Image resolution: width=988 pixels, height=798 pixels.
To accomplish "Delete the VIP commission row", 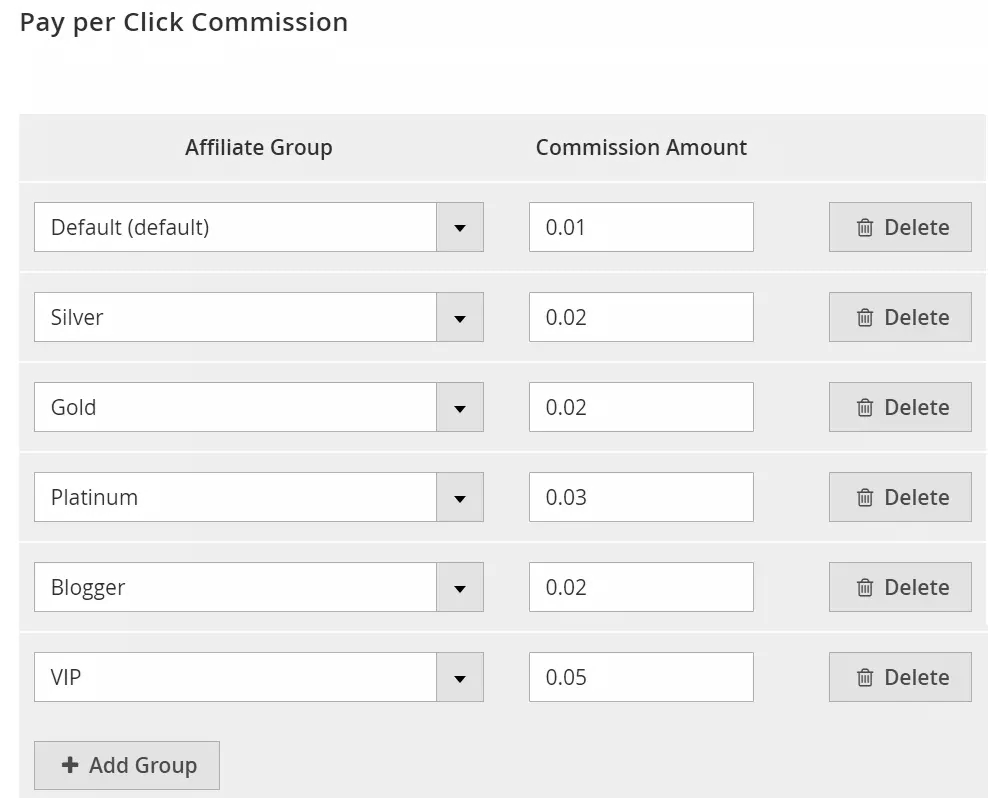I will (x=899, y=677).
